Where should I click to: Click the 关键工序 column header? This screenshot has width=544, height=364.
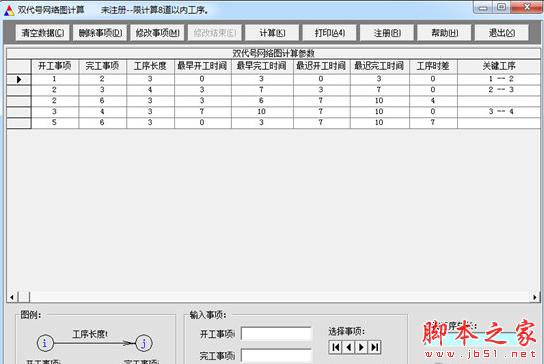(499, 66)
